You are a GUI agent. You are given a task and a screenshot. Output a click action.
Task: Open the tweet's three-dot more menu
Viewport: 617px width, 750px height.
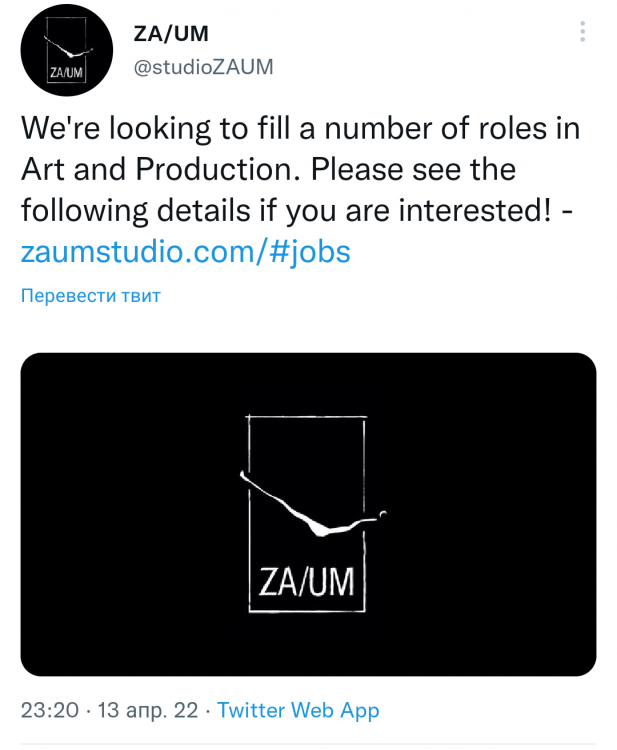582,31
